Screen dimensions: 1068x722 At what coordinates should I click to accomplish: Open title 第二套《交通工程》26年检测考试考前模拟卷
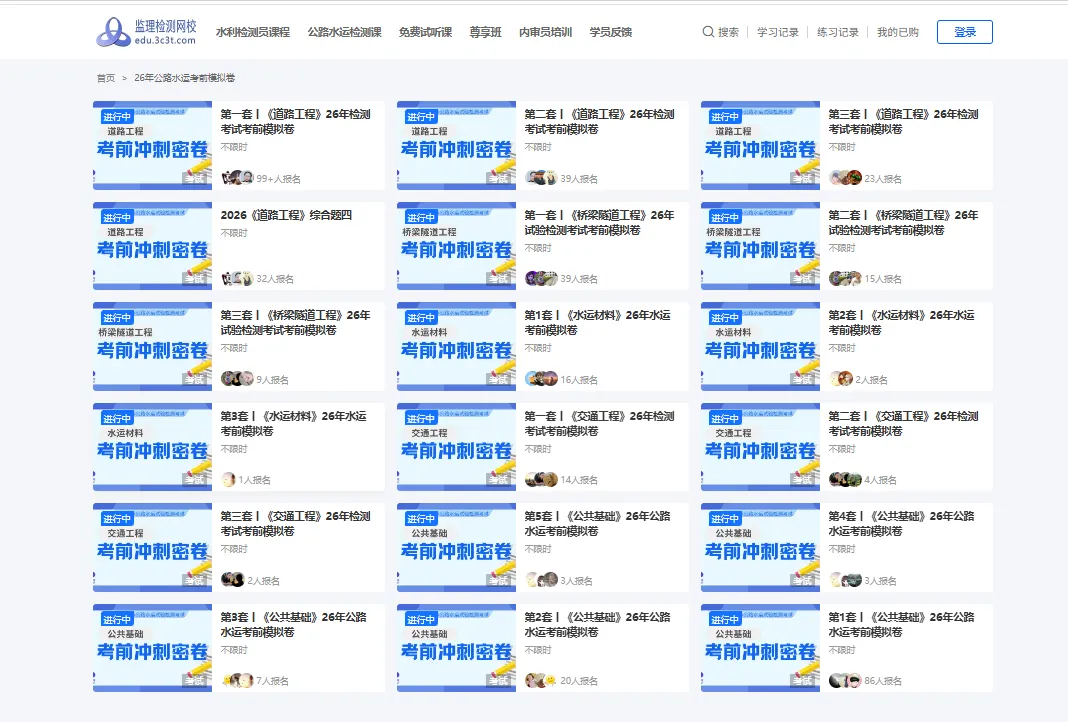[903, 424]
